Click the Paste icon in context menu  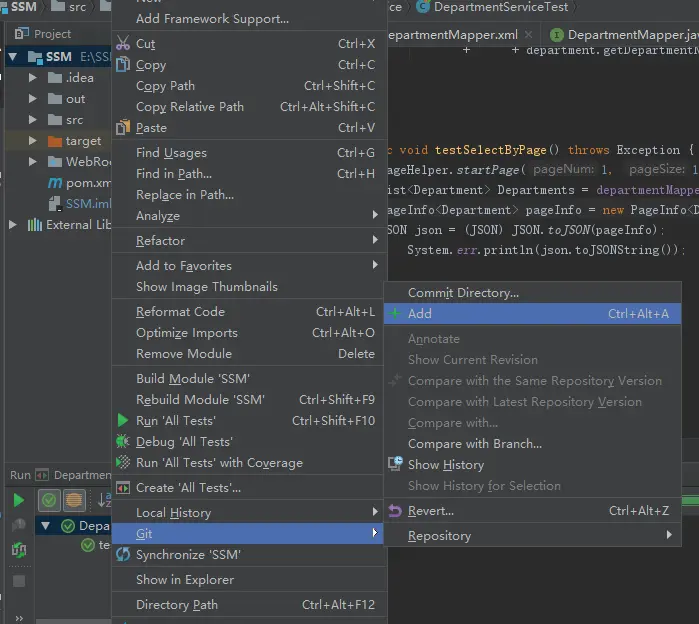point(123,127)
